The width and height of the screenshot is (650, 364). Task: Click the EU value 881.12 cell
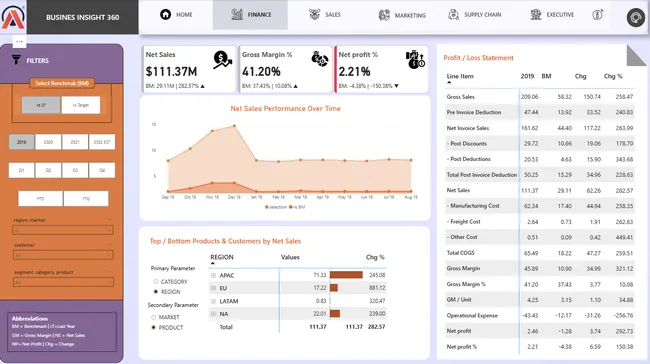[376, 288]
